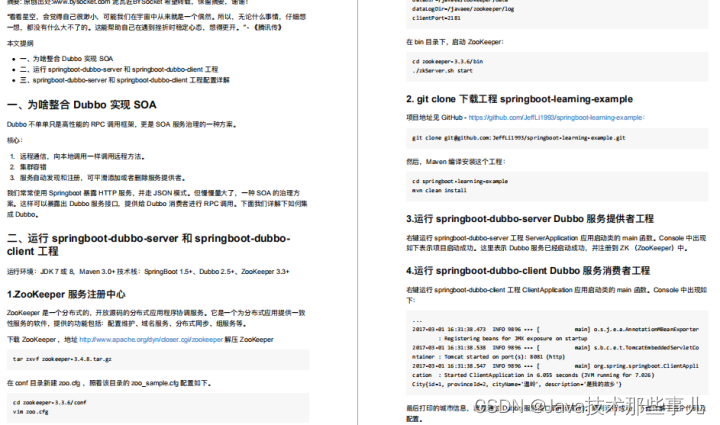Click the "核心:" label

point(15,140)
